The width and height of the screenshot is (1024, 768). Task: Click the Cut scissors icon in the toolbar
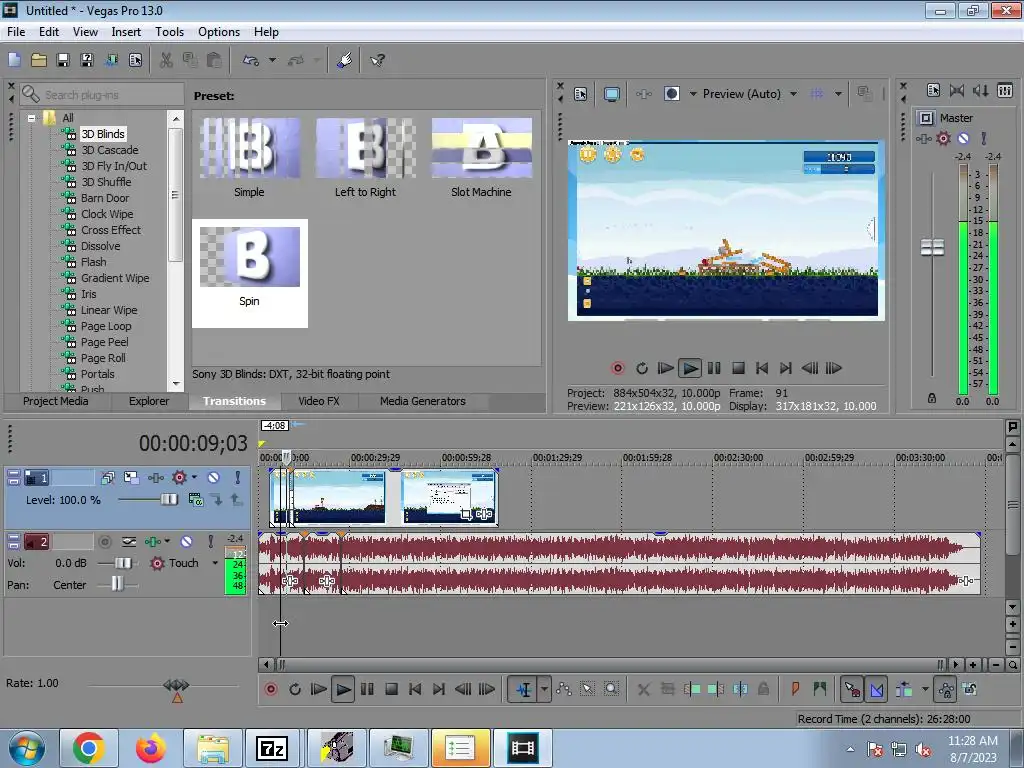[x=167, y=60]
